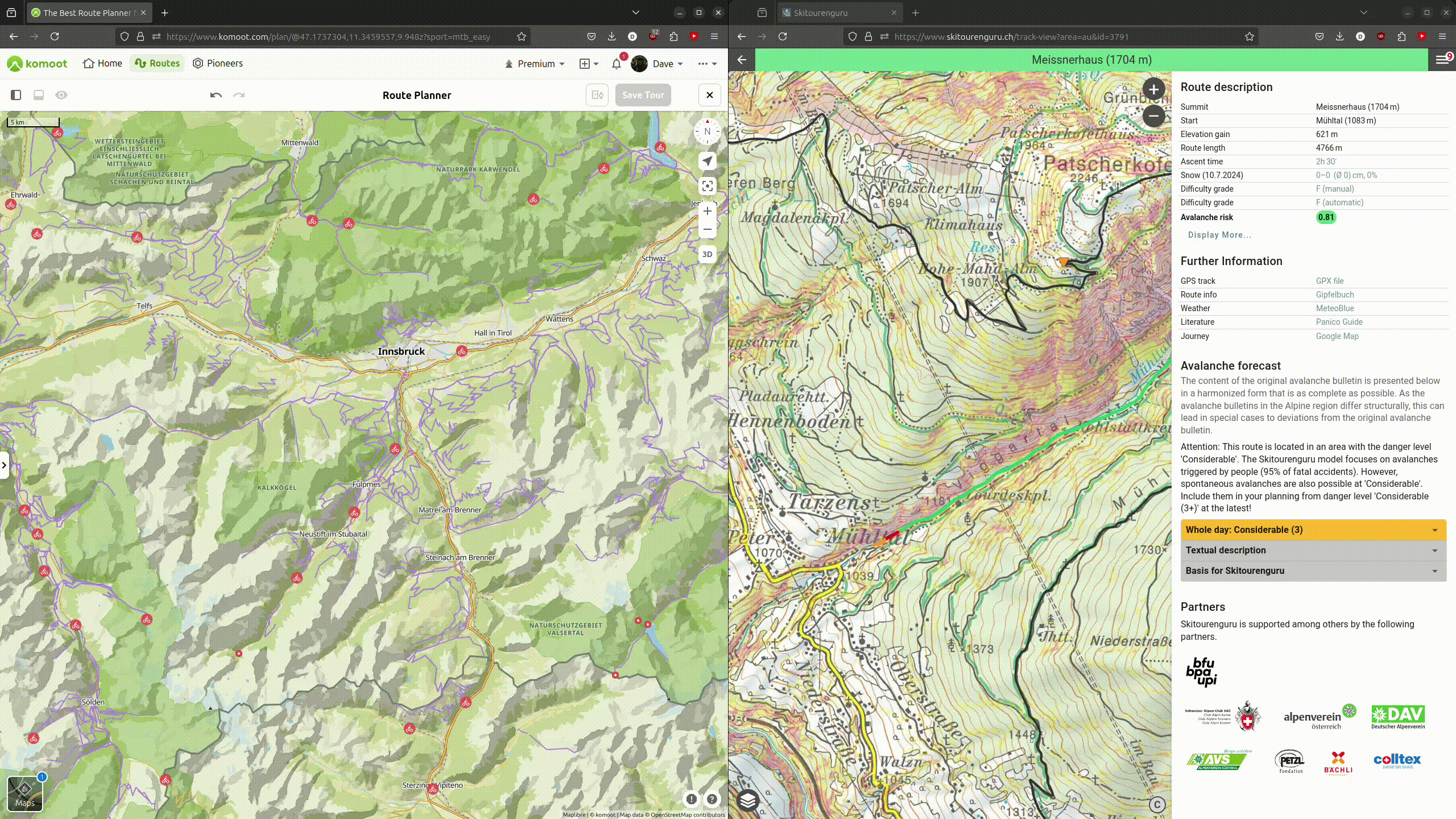Viewport: 1456px width, 819px height.
Task: Click the report problem exclamation icon
Action: pyautogui.click(x=692, y=799)
